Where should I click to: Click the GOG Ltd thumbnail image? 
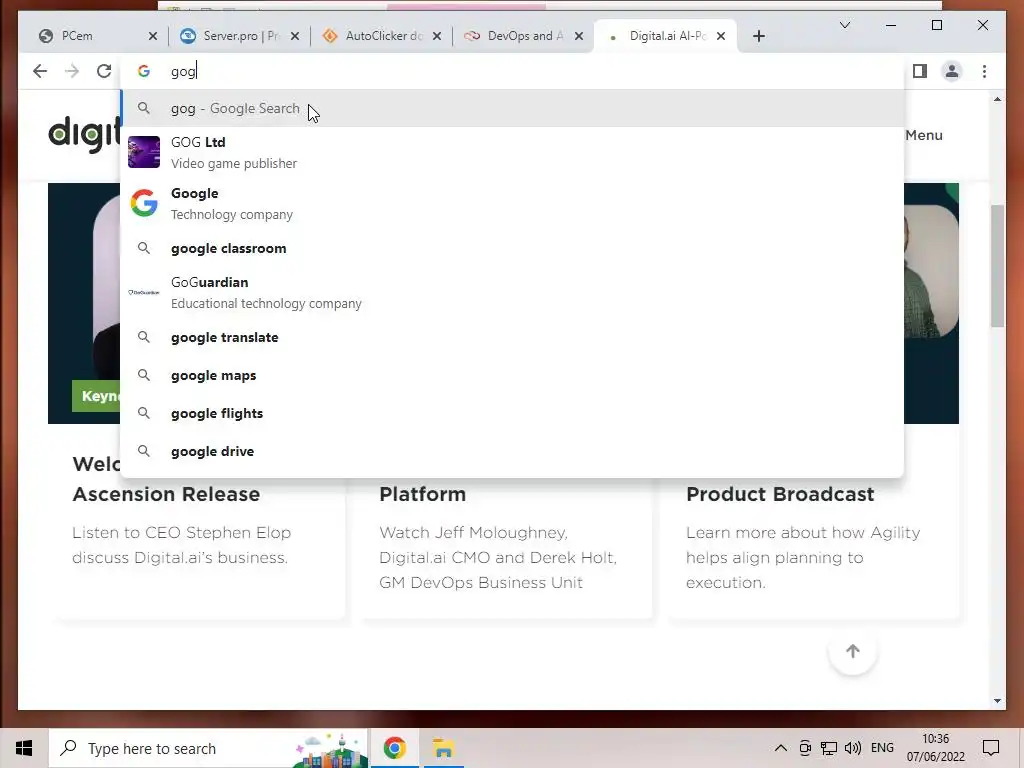(144, 152)
